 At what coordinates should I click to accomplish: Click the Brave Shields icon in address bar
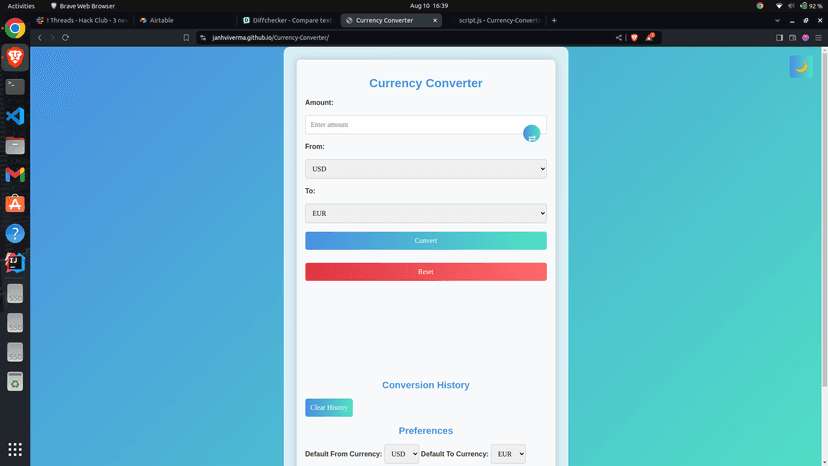coord(633,38)
